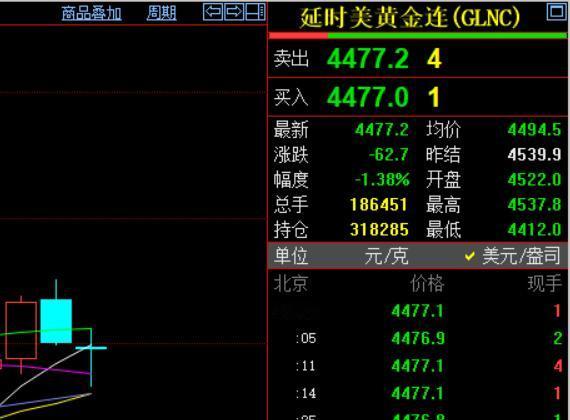Click the 单位 unit label

pyautogui.click(x=291, y=256)
